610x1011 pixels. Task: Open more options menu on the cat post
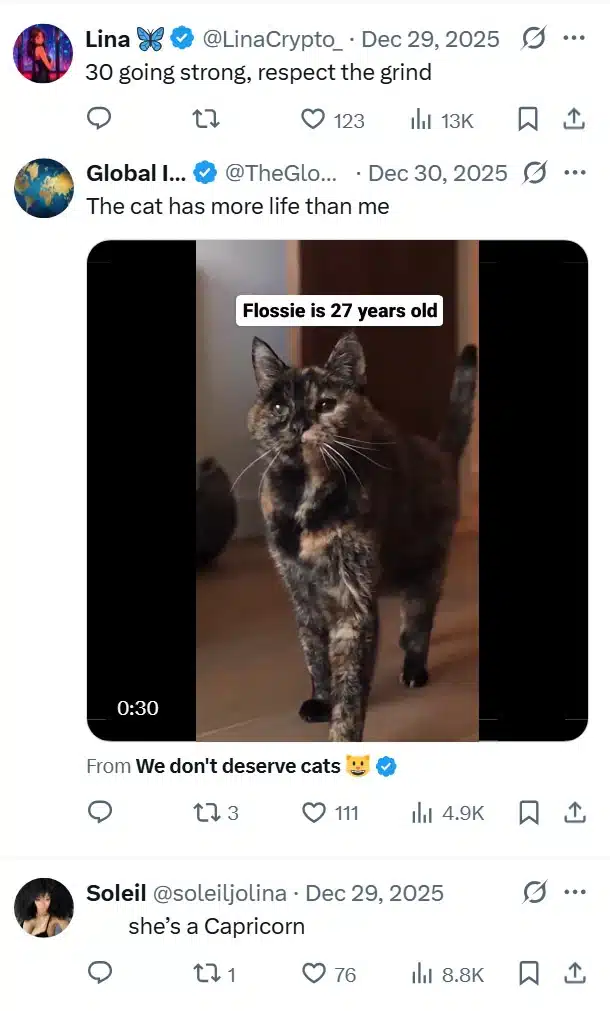coord(574,173)
